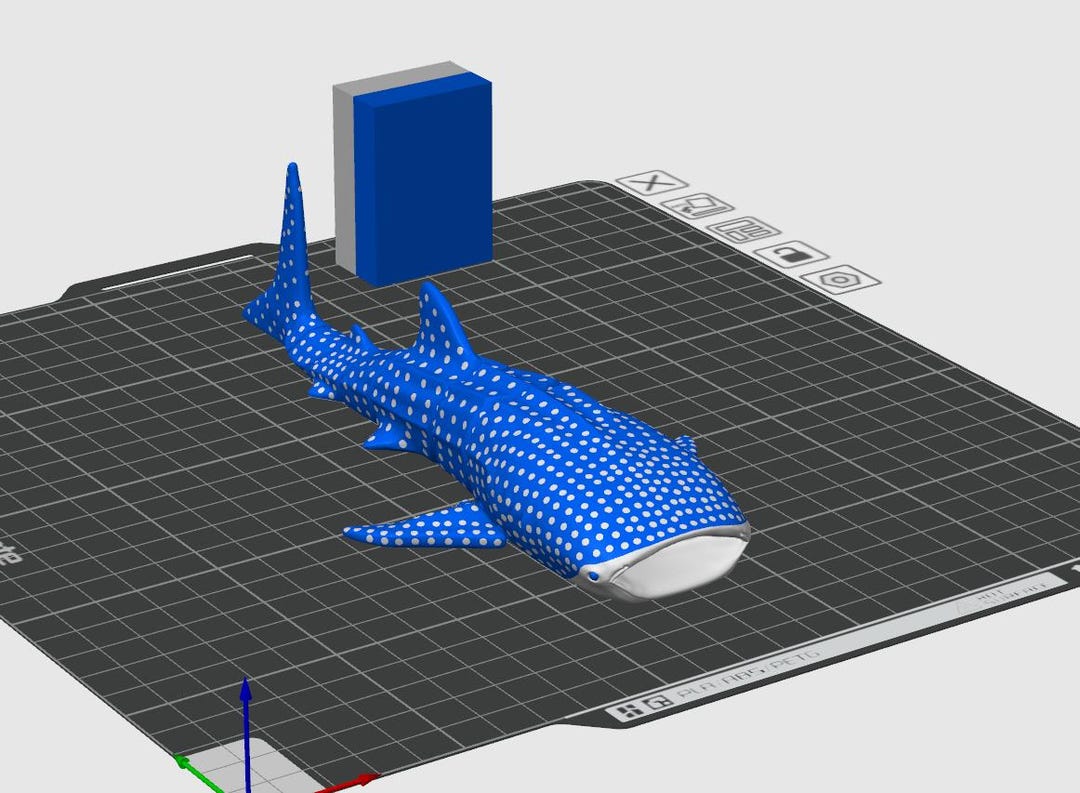
Task: Auto-arrange objects on this plate
Action: (742, 232)
